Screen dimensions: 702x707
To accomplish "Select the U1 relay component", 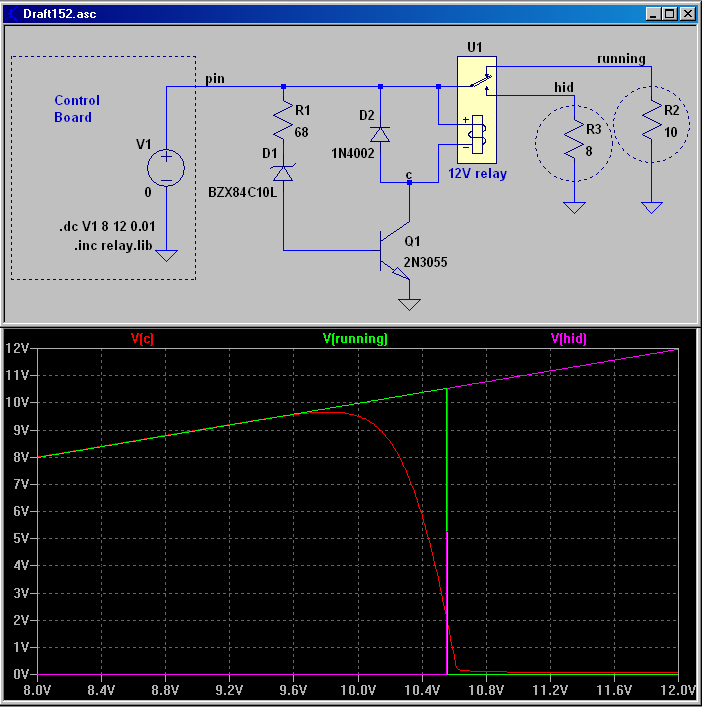I will tap(477, 110).
